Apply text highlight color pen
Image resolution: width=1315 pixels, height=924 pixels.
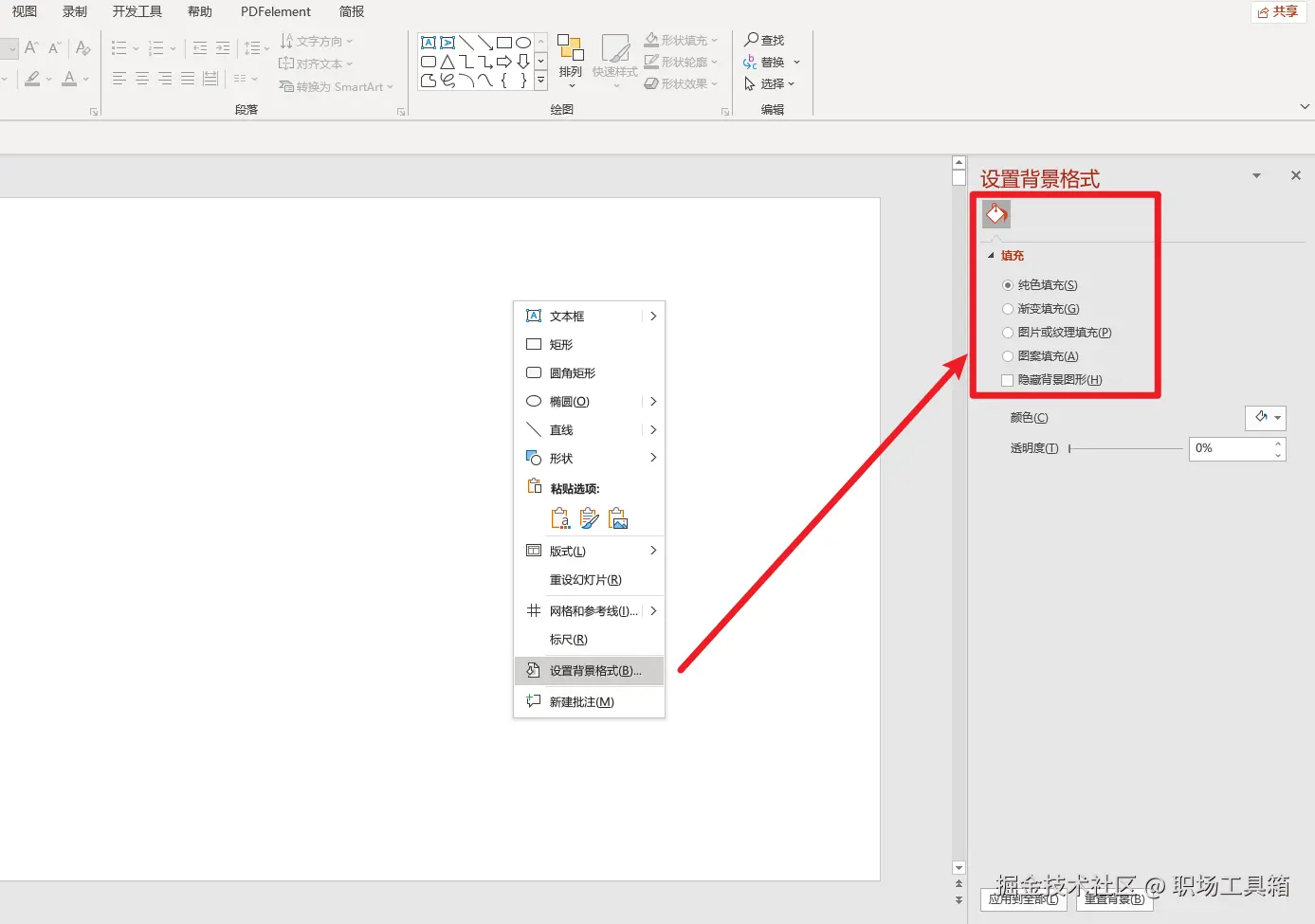pos(33,79)
